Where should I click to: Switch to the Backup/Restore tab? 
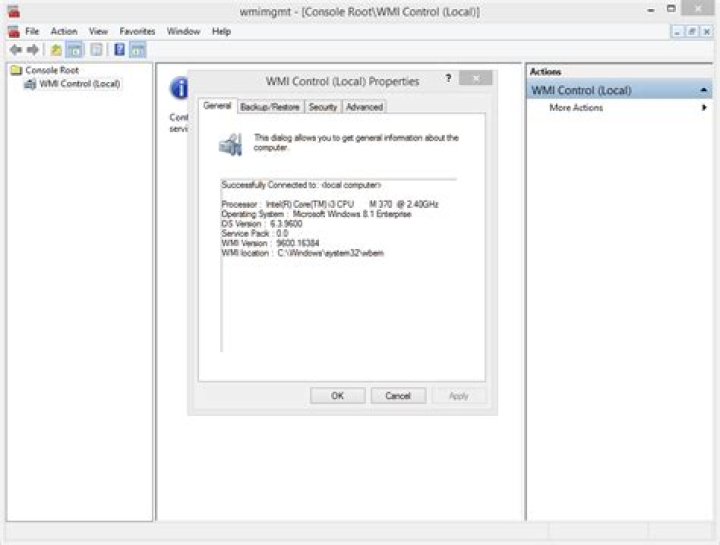[270, 107]
